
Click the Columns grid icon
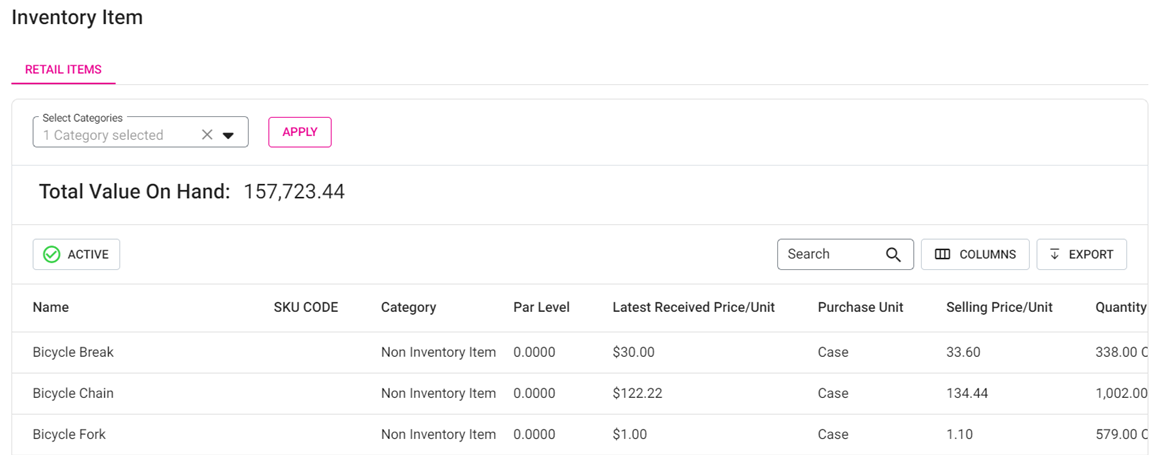942,255
